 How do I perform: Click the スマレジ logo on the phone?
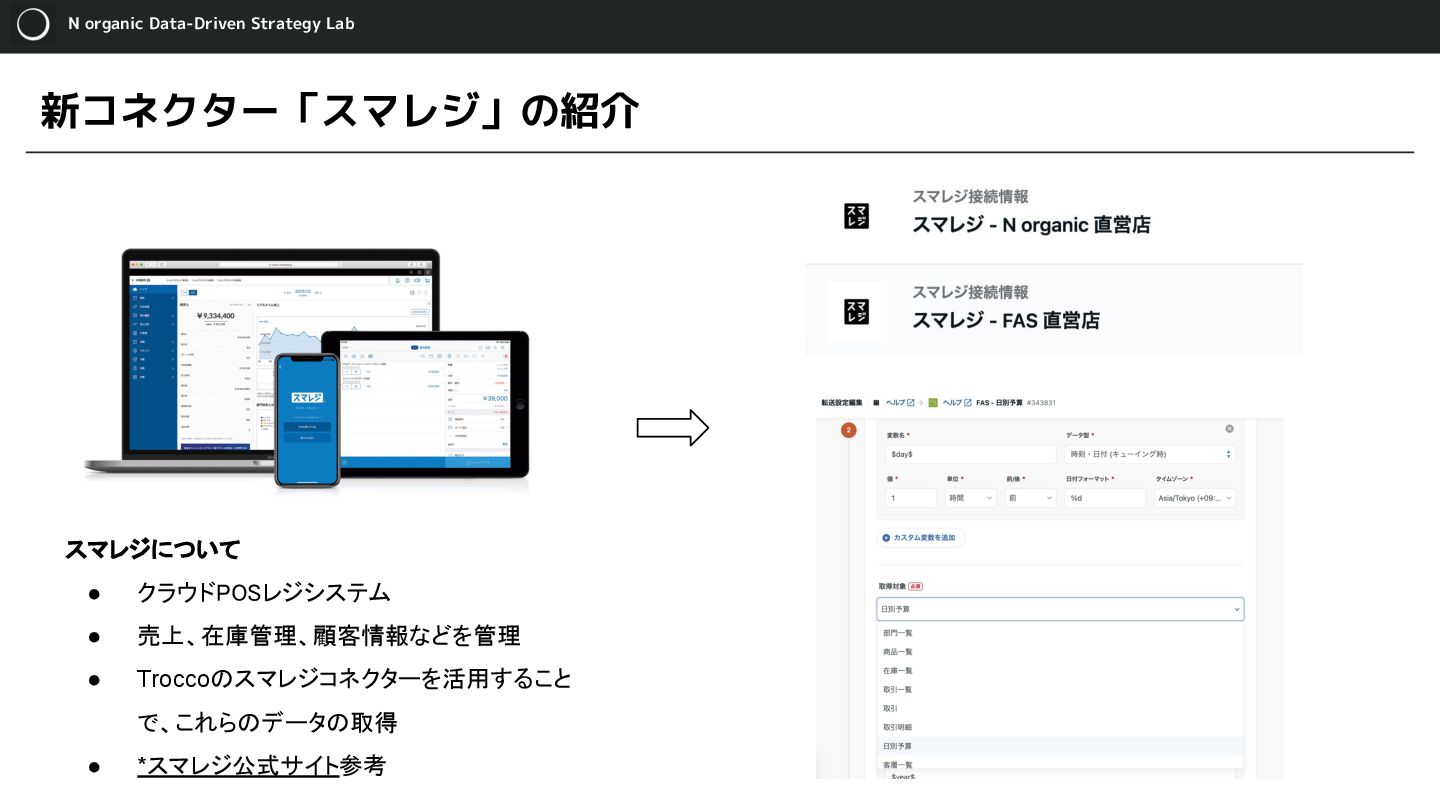click(x=307, y=398)
